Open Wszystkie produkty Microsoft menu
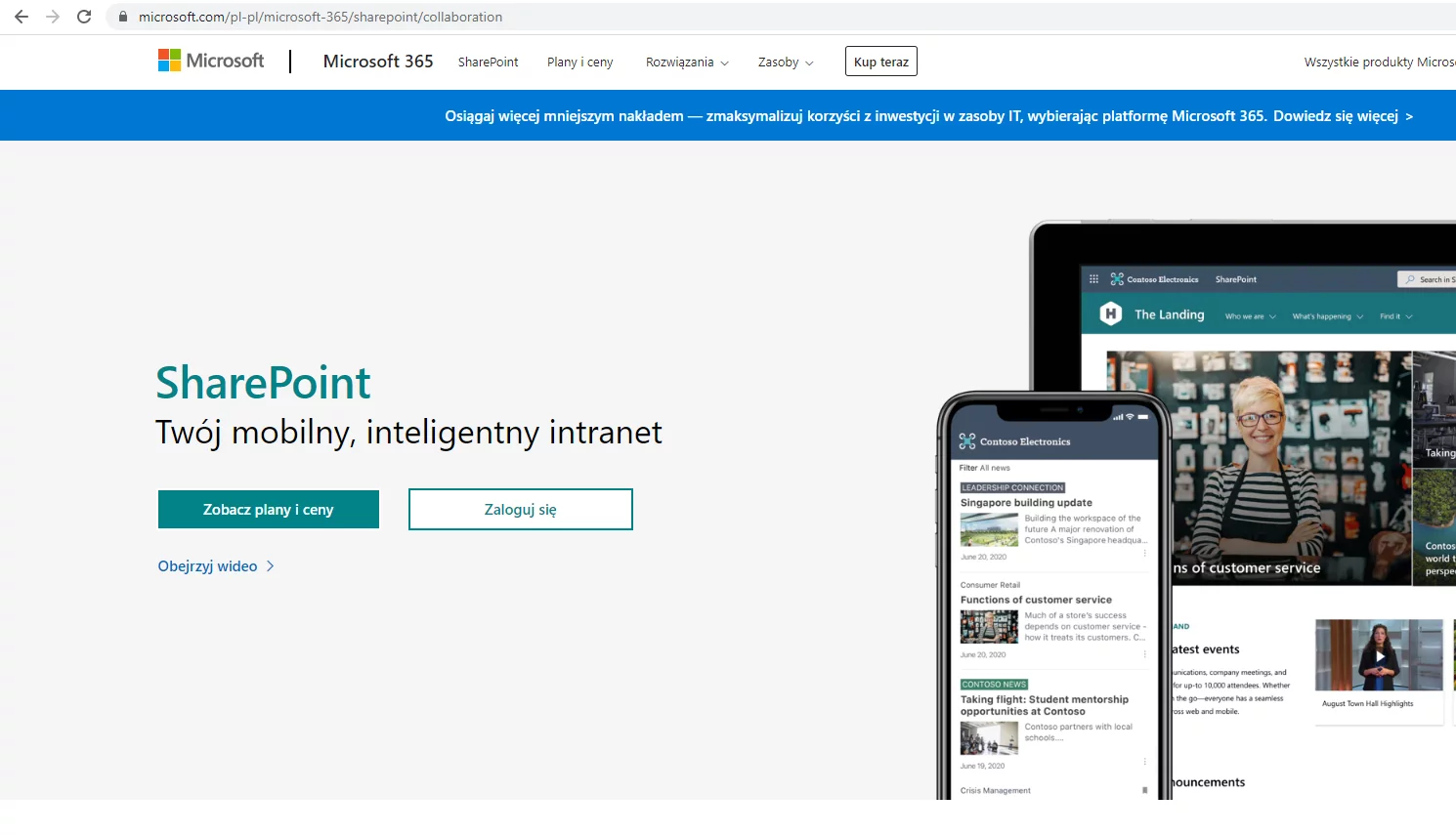Image resolution: width=1456 pixels, height=835 pixels. click(x=1378, y=63)
